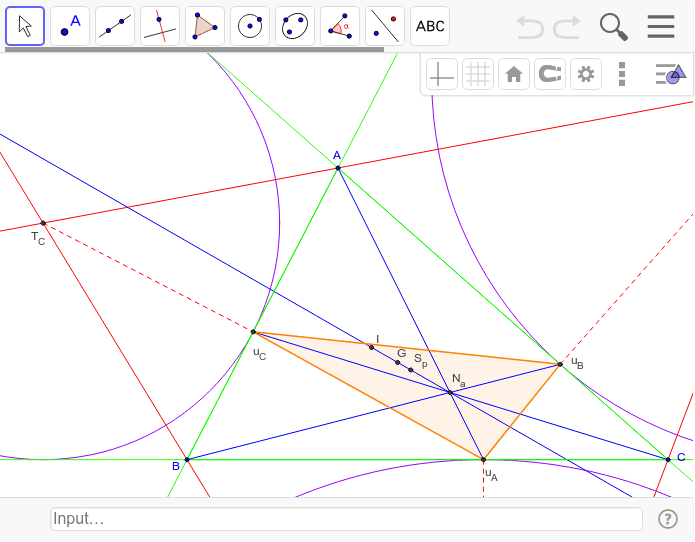This screenshot has height=542, width=695.
Task: Toggle the style bar icon
Action: (x=670, y=74)
